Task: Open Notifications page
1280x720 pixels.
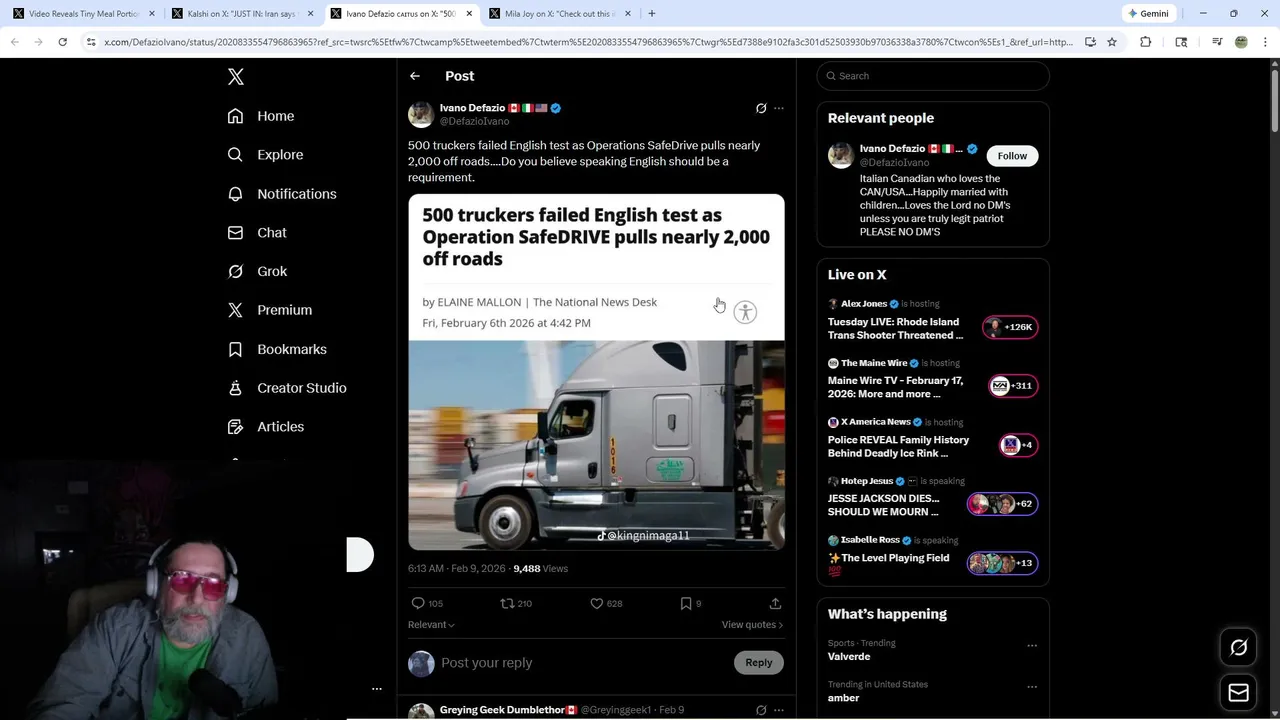Action: pos(282,194)
